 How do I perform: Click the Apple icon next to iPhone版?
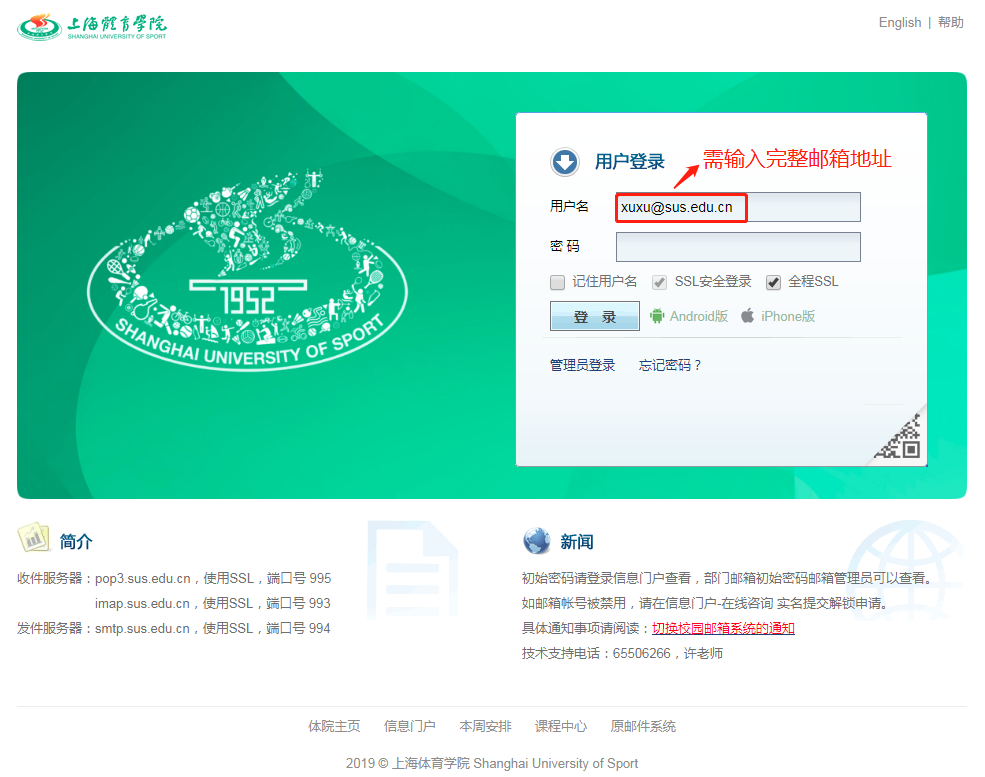747,315
